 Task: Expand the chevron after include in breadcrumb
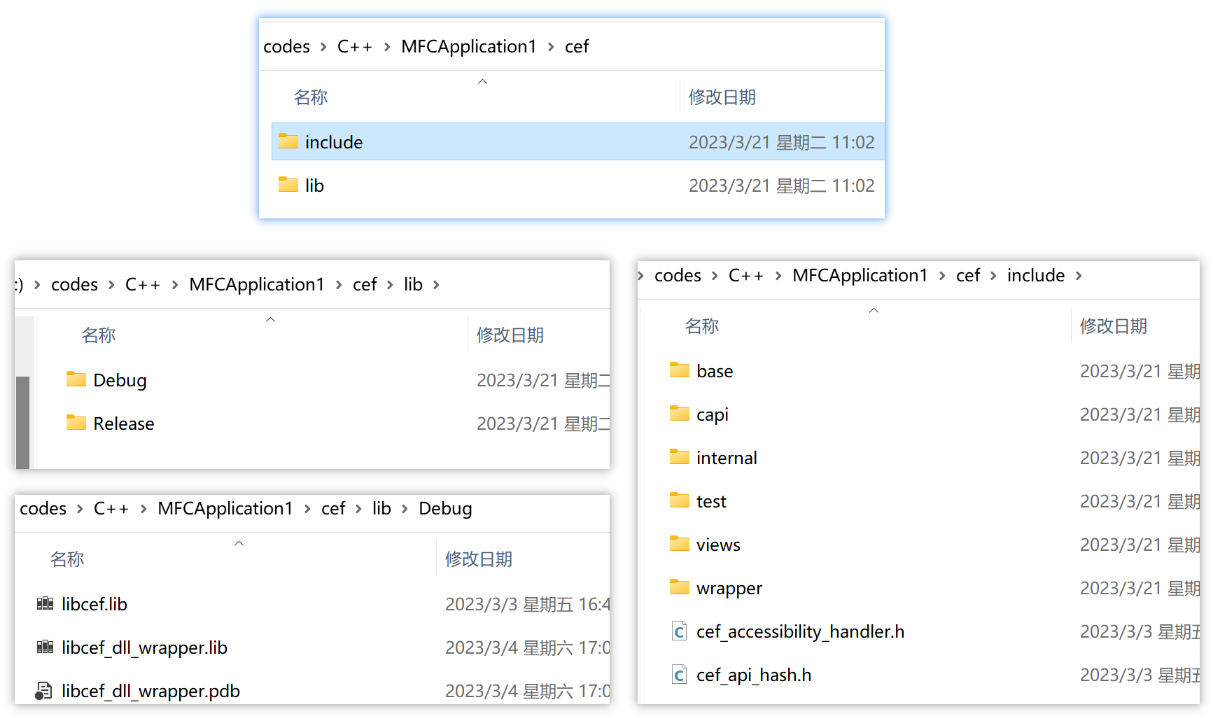click(x=1078, y=276)
